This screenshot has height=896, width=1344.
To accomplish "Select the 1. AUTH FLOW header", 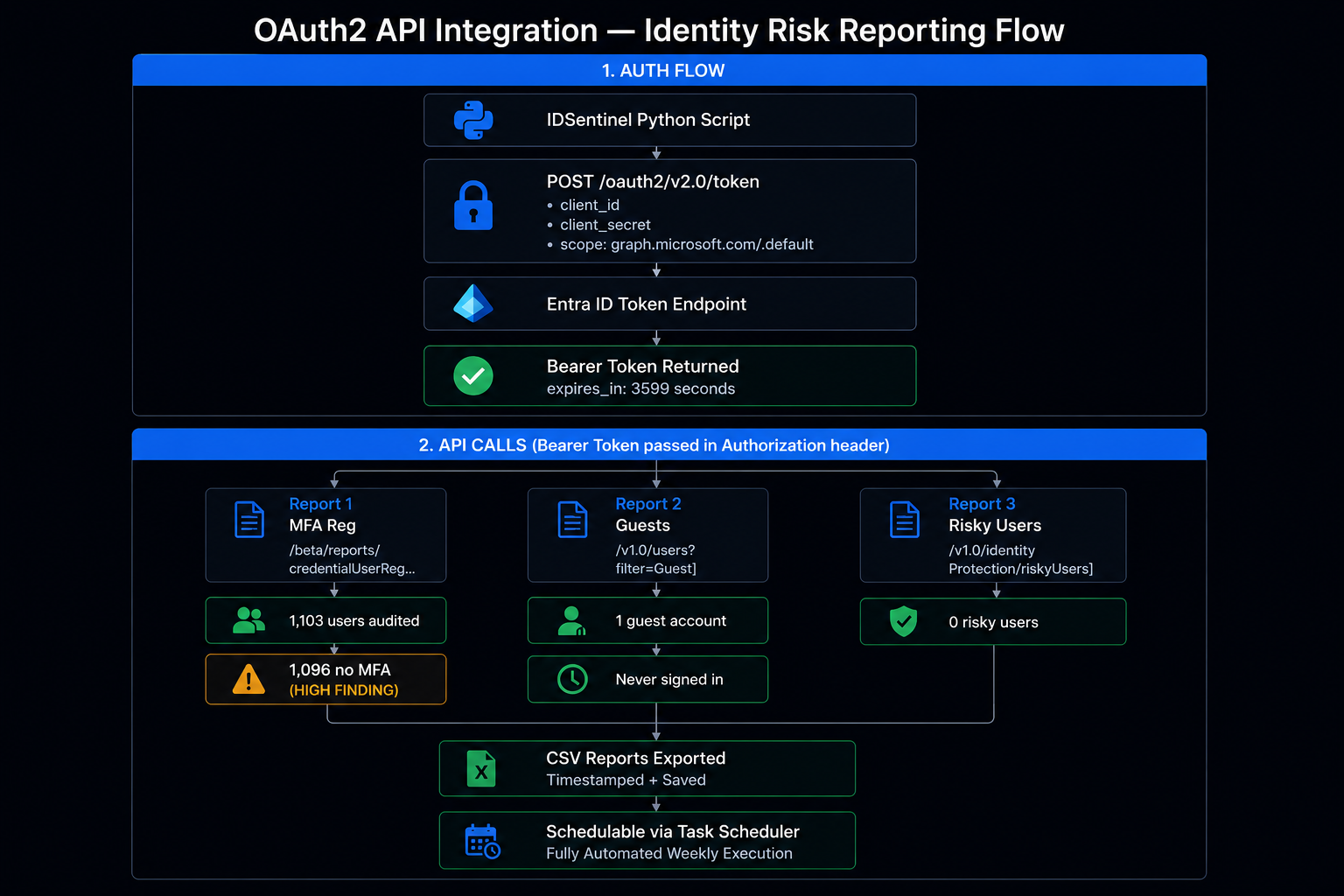I will pyautogui.click(x=669, y=70).
